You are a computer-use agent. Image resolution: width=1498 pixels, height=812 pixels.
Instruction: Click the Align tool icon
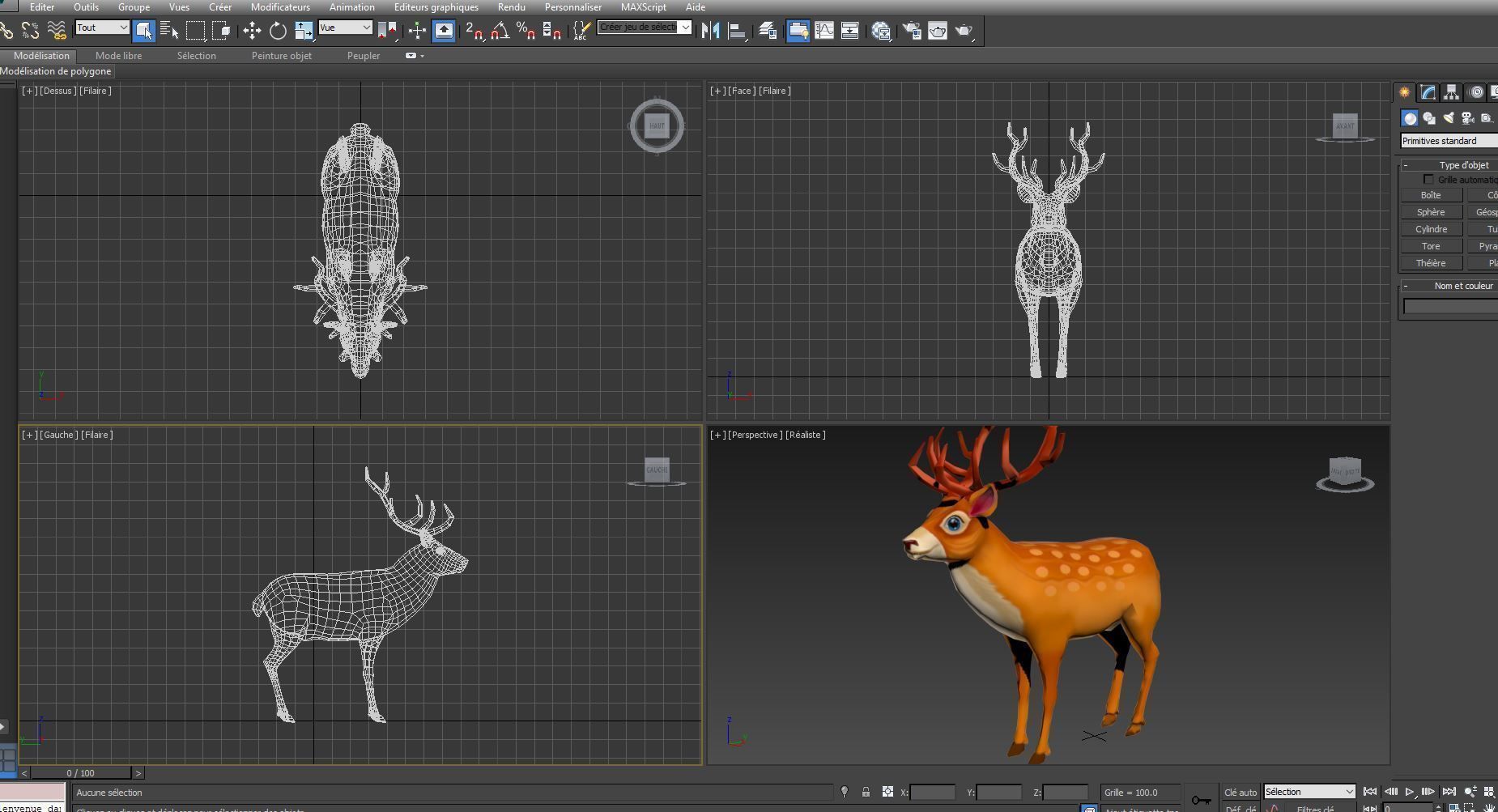coord(737,31)
